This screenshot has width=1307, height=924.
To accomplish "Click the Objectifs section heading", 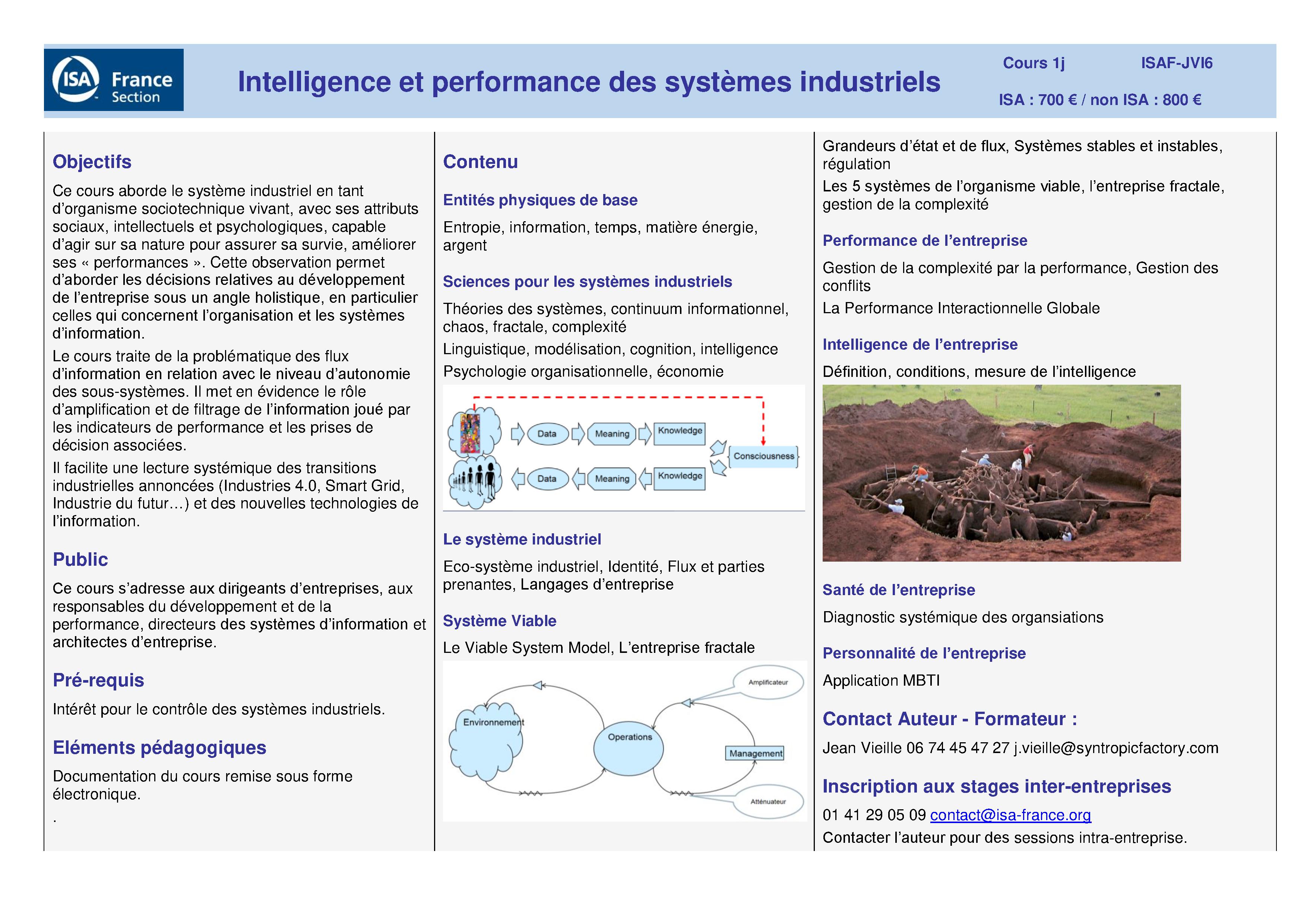I will 92,162.
